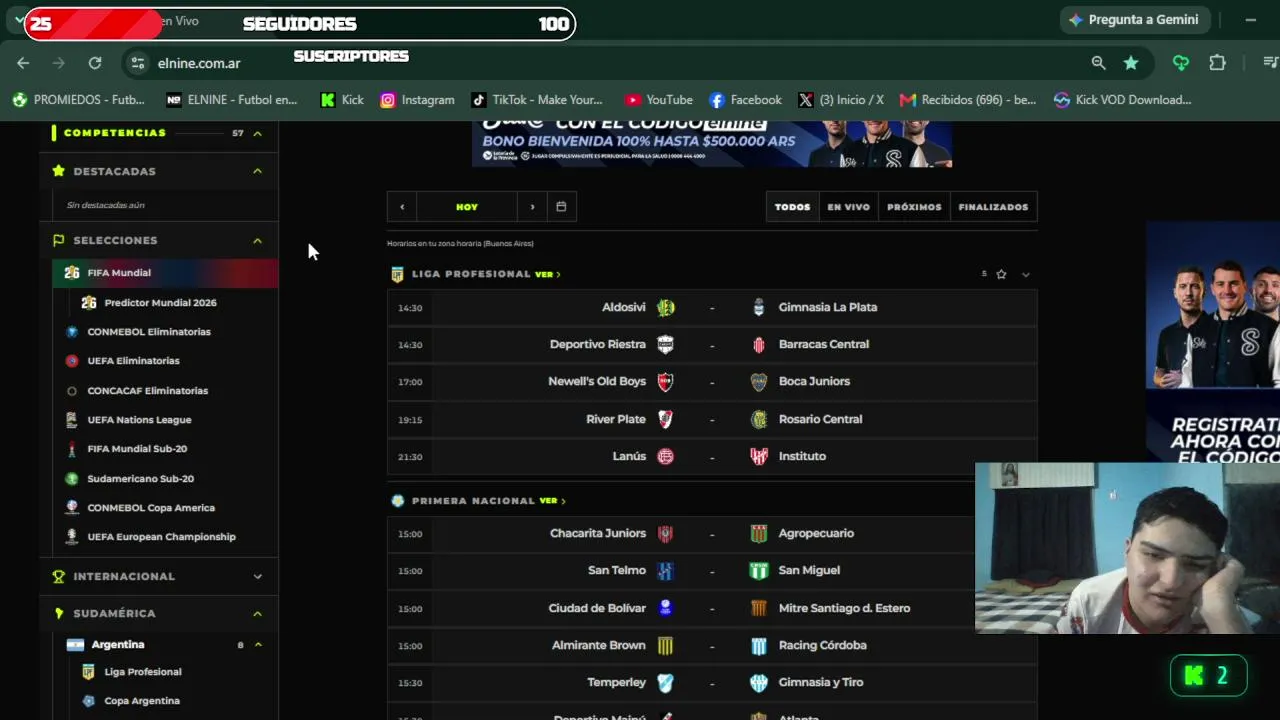
Task: Open the TikTok bookmark
Action: pyautogui.click(x=537, y=100)
